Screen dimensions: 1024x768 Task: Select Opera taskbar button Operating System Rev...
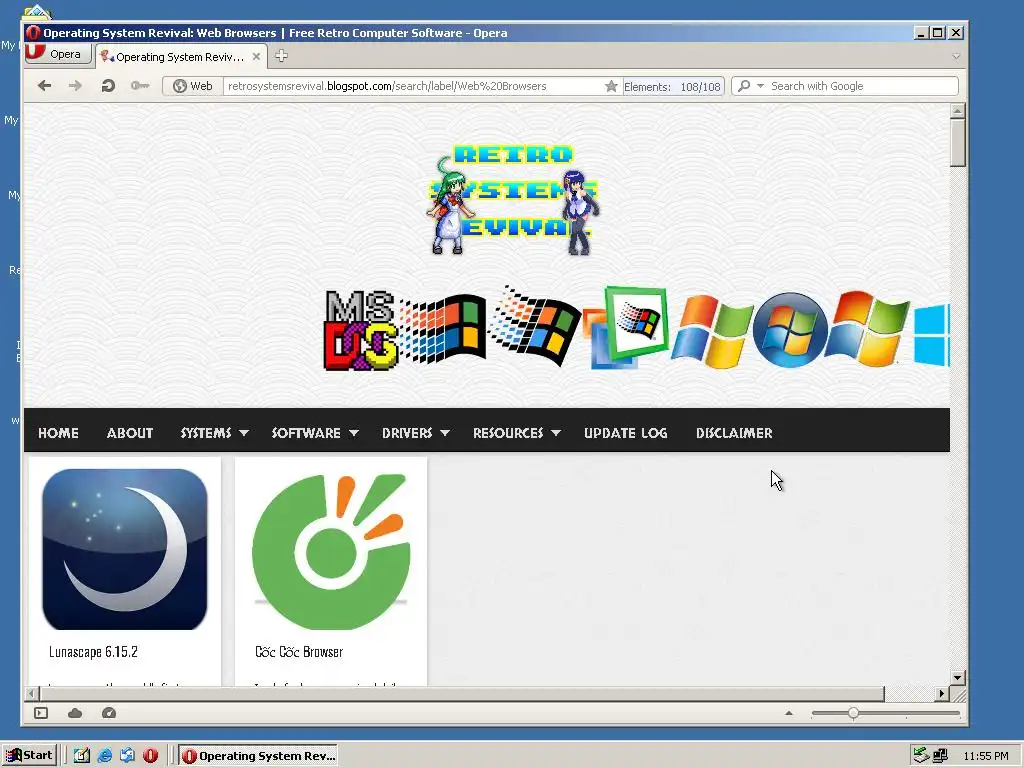point(258,756)
